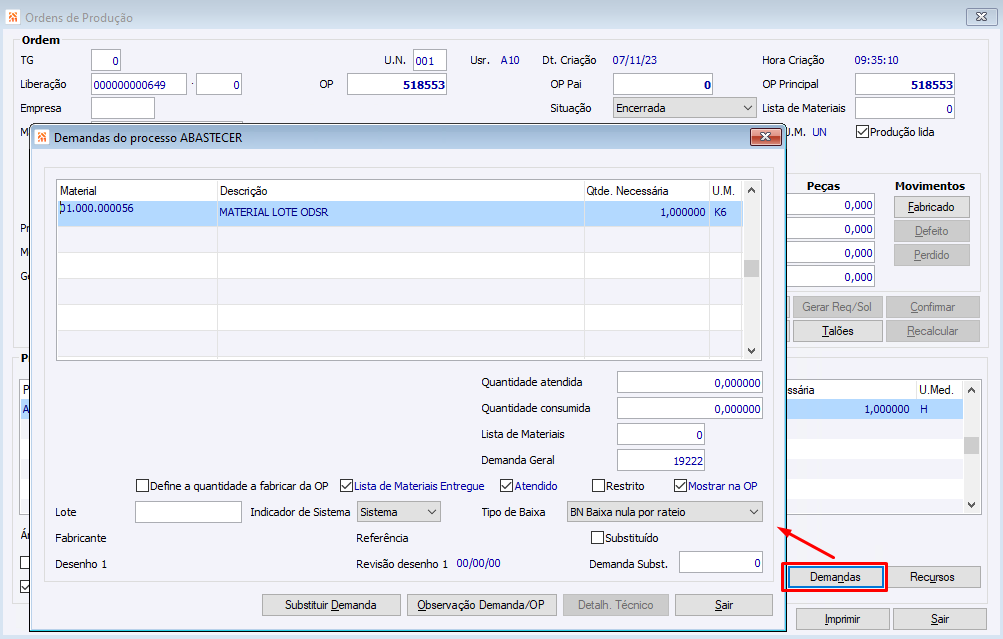Click the OP Principal field

pos(904,84)
